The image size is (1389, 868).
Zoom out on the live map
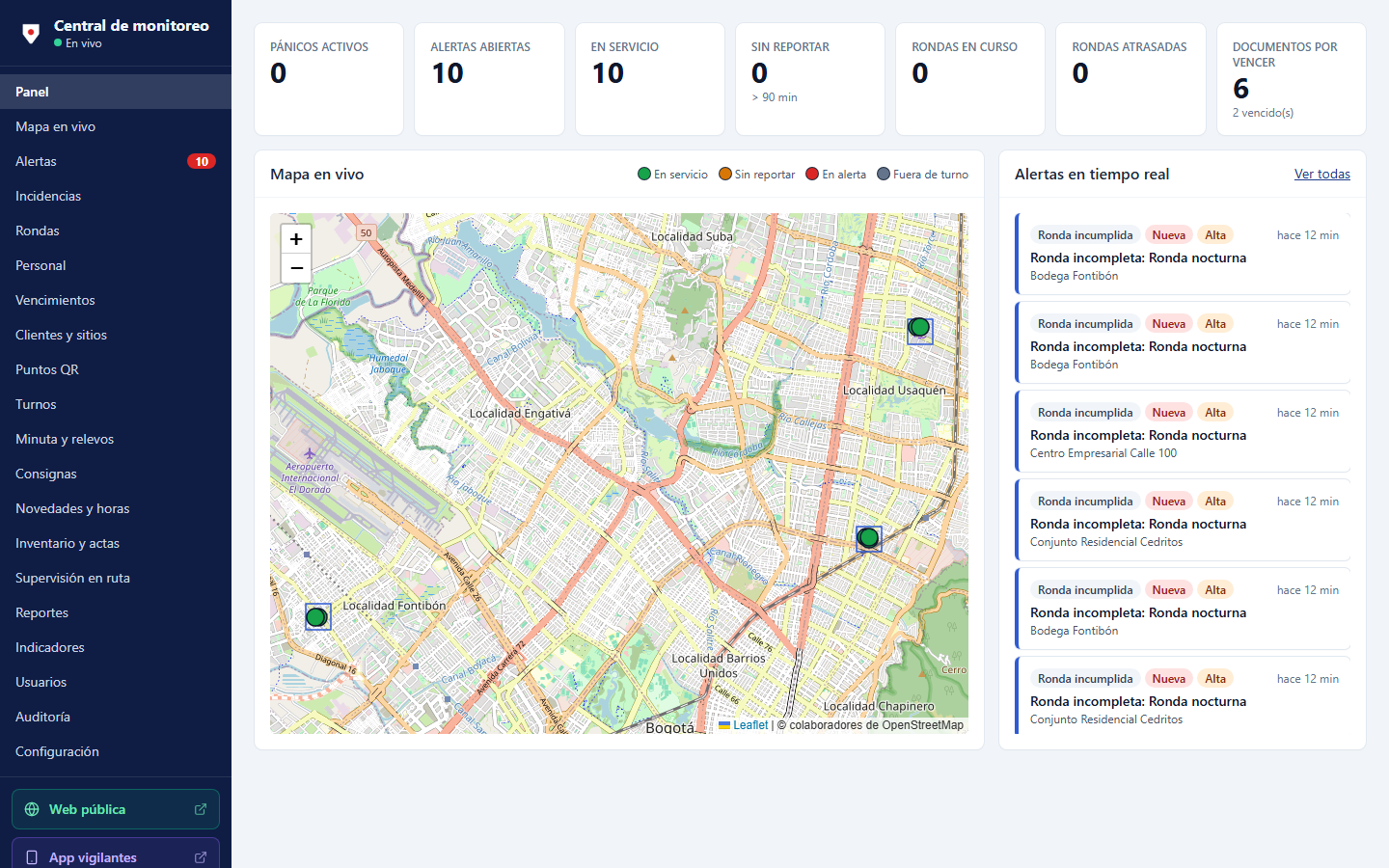coord(296,268)
